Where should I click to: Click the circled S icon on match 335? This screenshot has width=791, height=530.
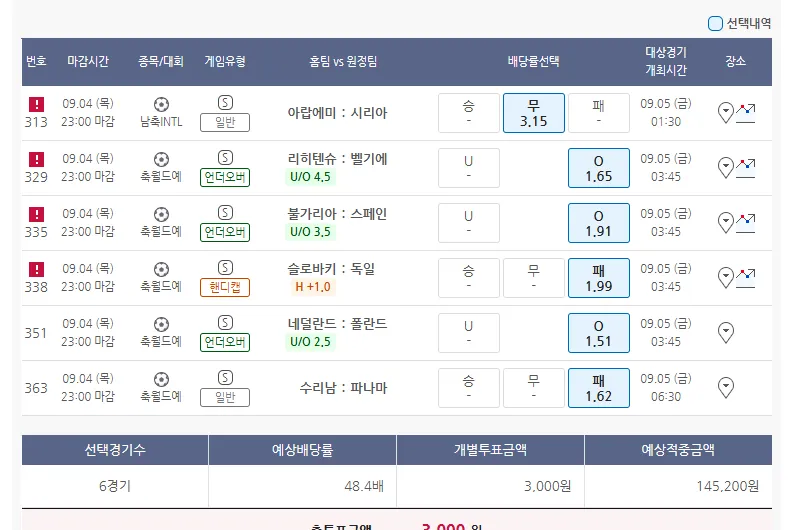[225, 212]
